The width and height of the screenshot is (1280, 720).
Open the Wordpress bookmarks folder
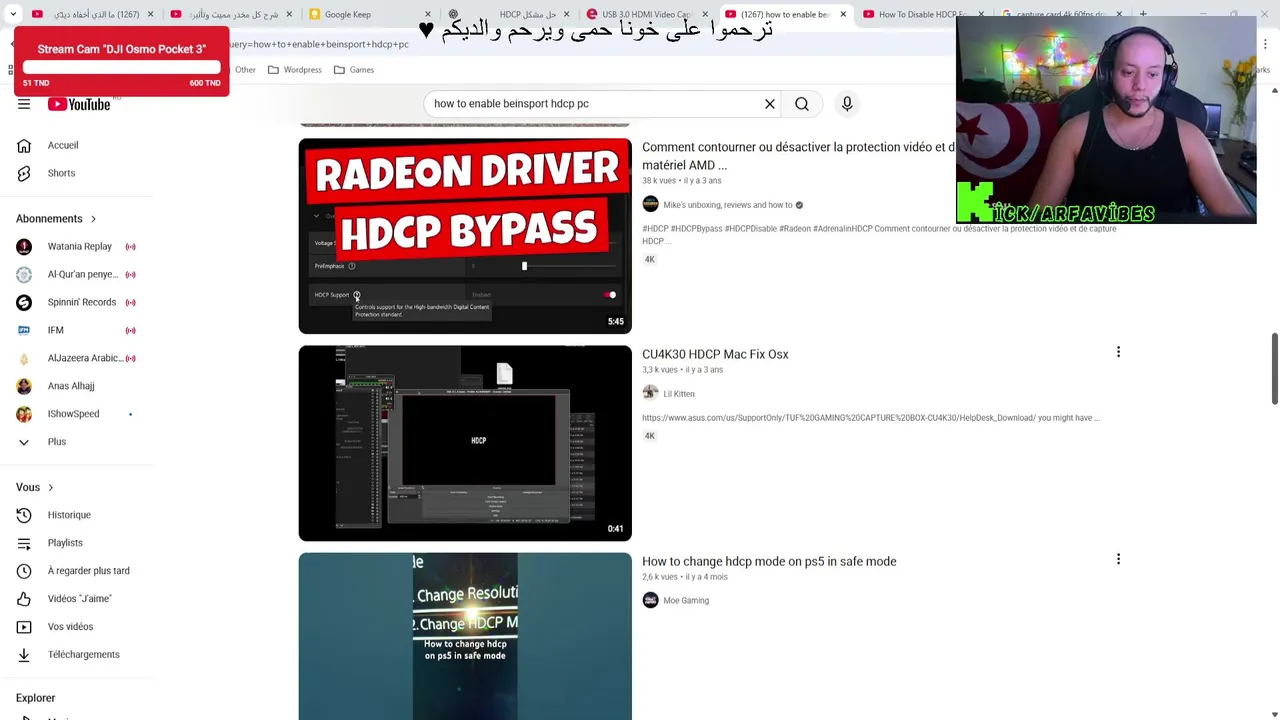[295, 70]
